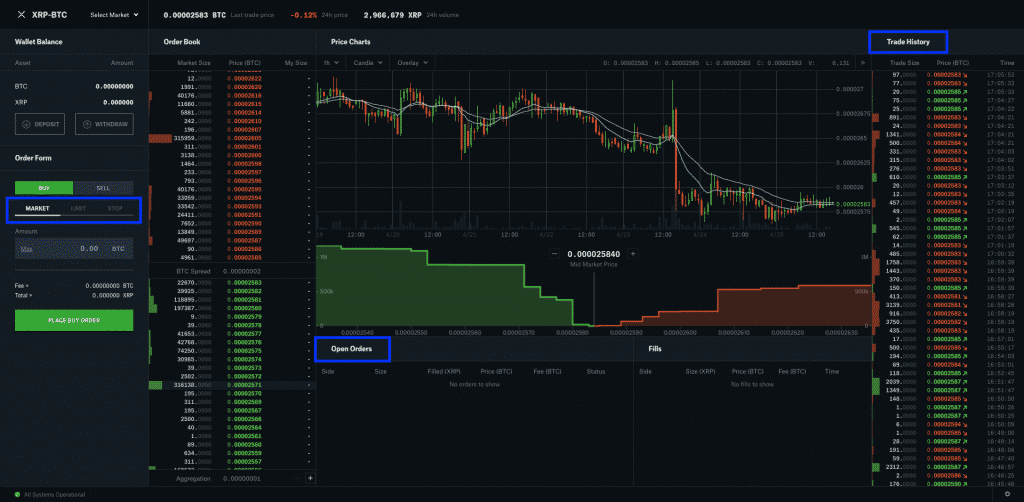
Task: Click the XRP wallet balance row
Action: click(x=74, y=102)
